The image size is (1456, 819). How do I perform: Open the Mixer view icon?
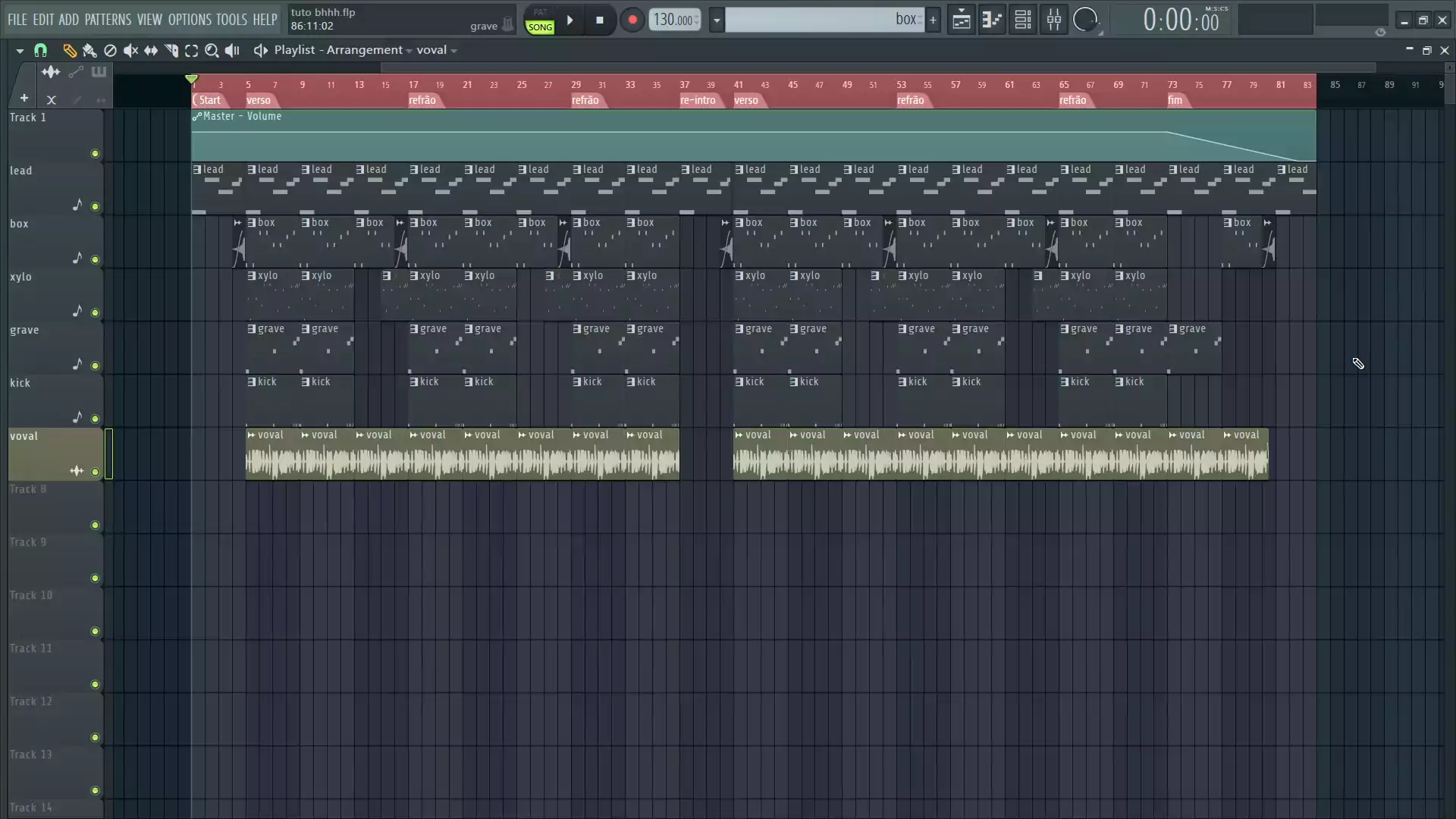[1054, 20]
